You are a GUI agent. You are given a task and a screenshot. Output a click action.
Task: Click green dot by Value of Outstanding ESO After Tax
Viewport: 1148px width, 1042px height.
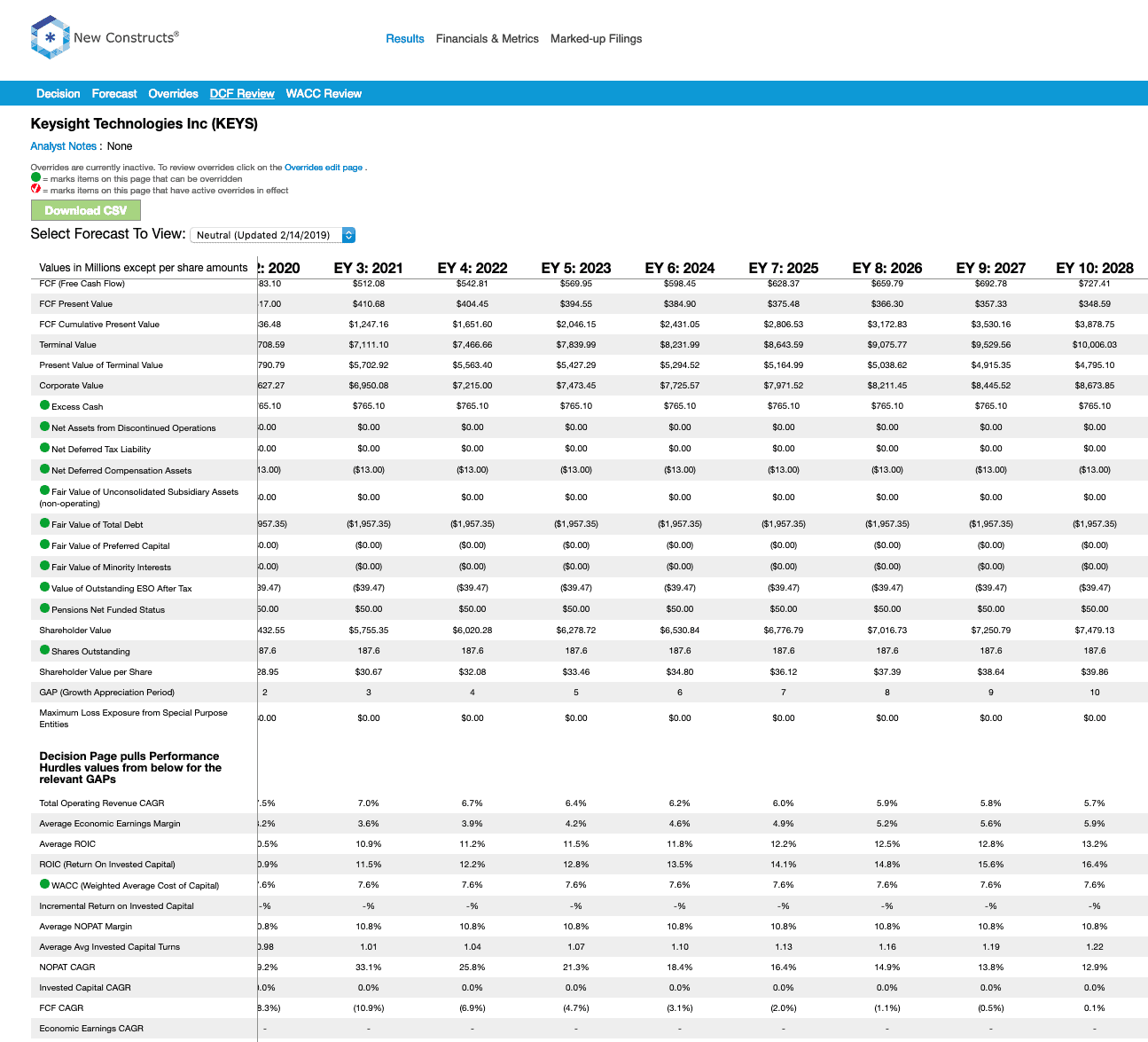[44, 587]
